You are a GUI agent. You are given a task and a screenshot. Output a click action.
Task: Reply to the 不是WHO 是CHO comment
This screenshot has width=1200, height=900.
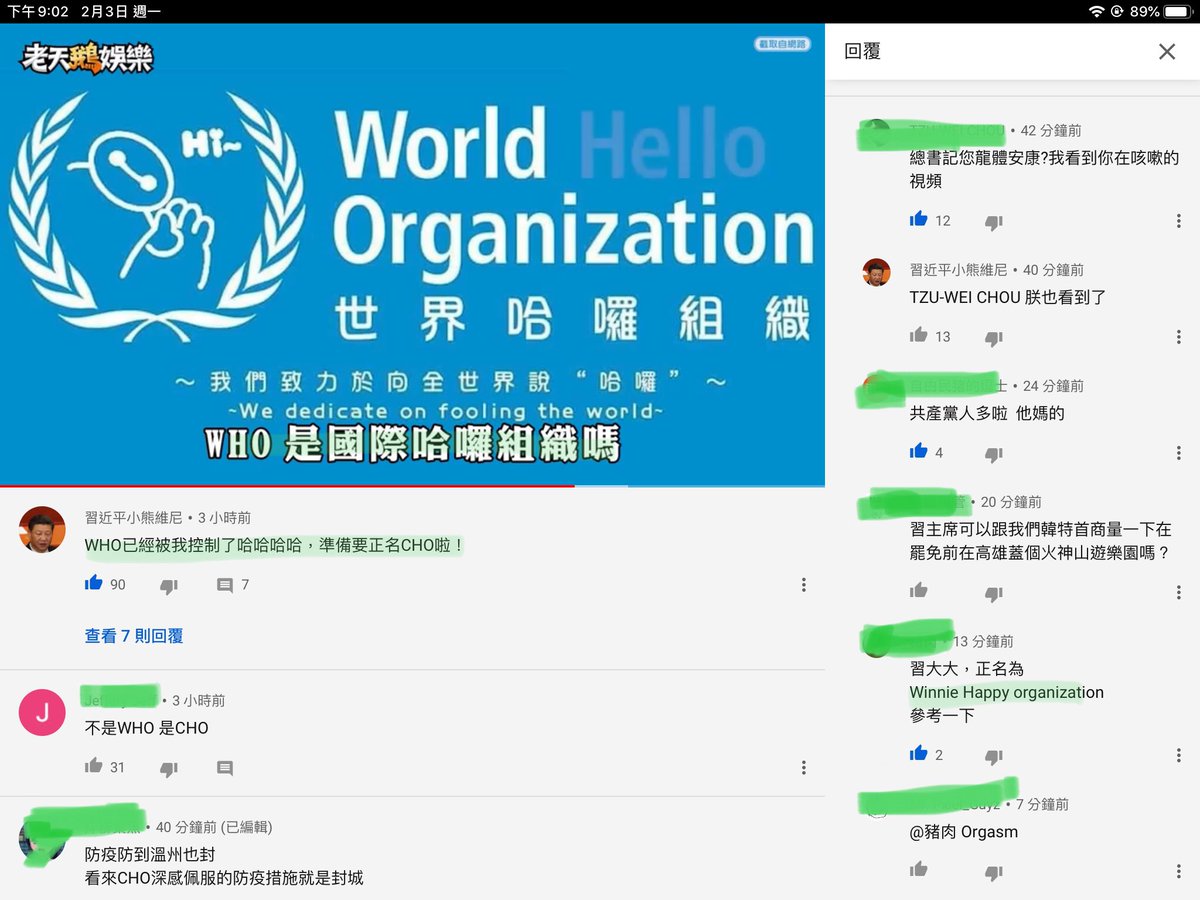225,768
